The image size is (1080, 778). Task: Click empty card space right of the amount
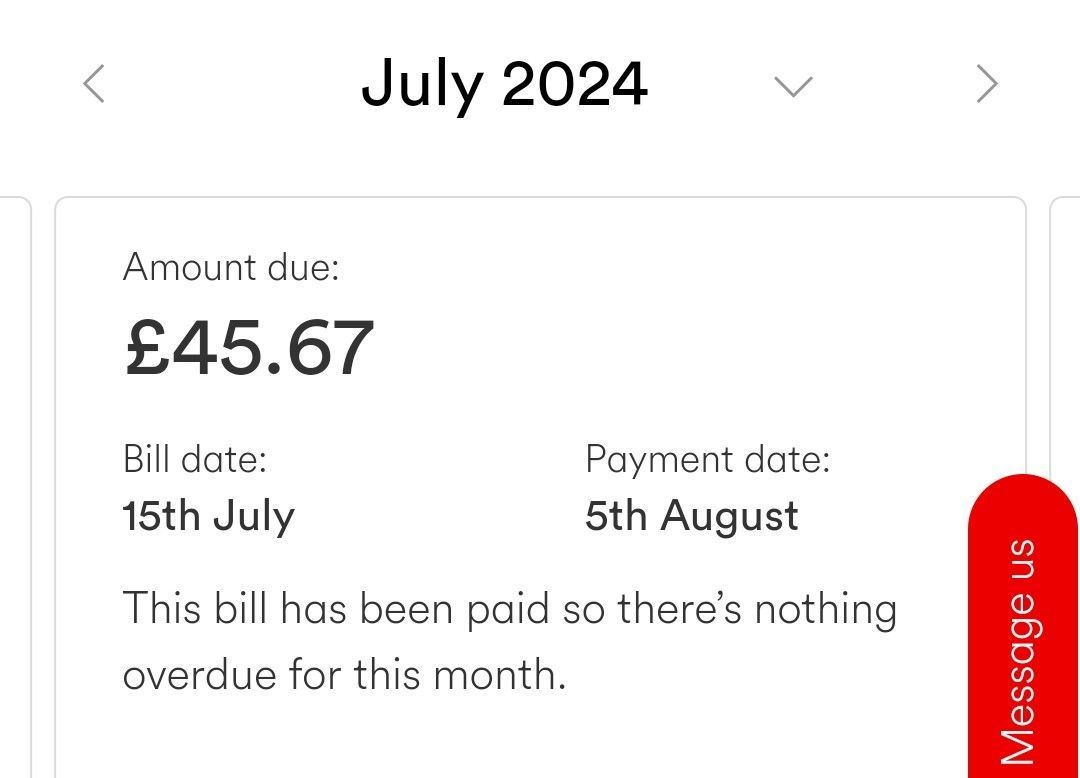(x=689, y=348)
